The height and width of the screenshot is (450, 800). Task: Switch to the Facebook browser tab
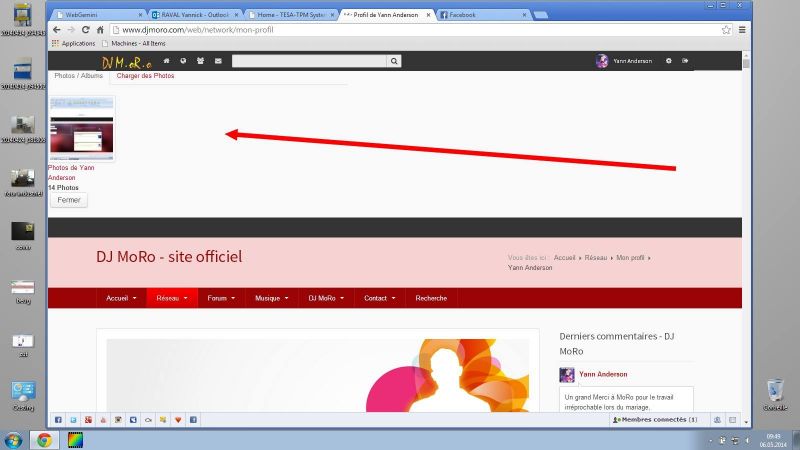[484, 15]
